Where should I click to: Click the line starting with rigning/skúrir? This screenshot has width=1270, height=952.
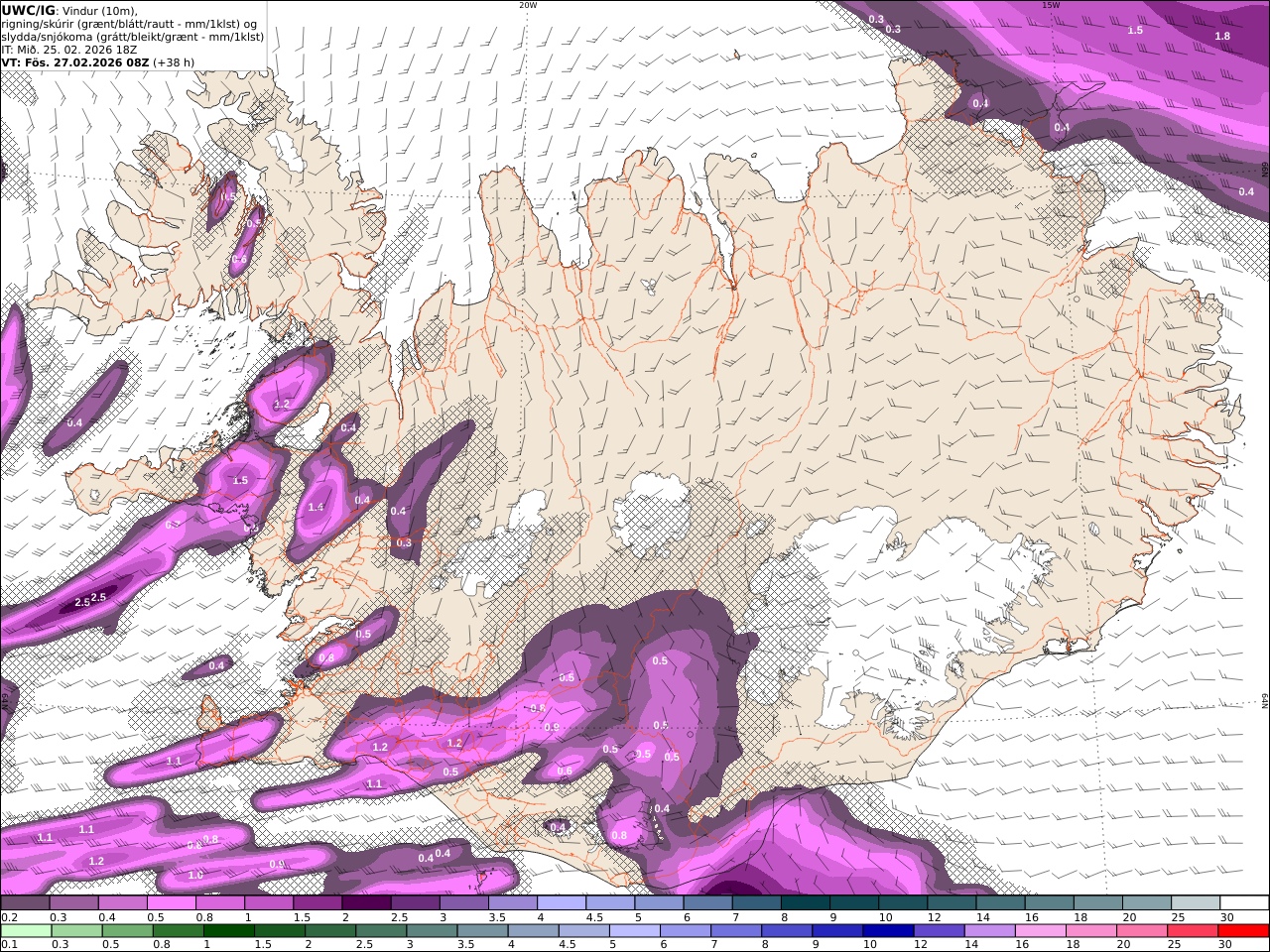click(130, 24)
